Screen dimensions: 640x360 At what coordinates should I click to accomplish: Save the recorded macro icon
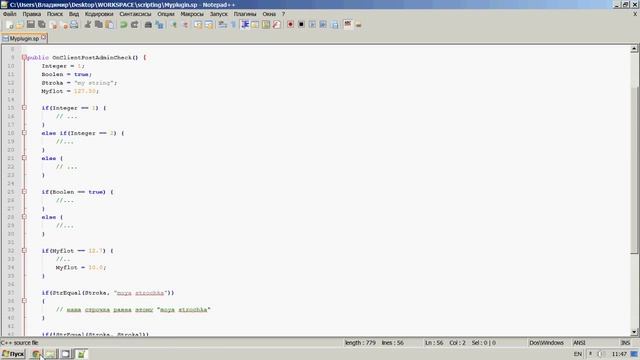tap(334, 24)
